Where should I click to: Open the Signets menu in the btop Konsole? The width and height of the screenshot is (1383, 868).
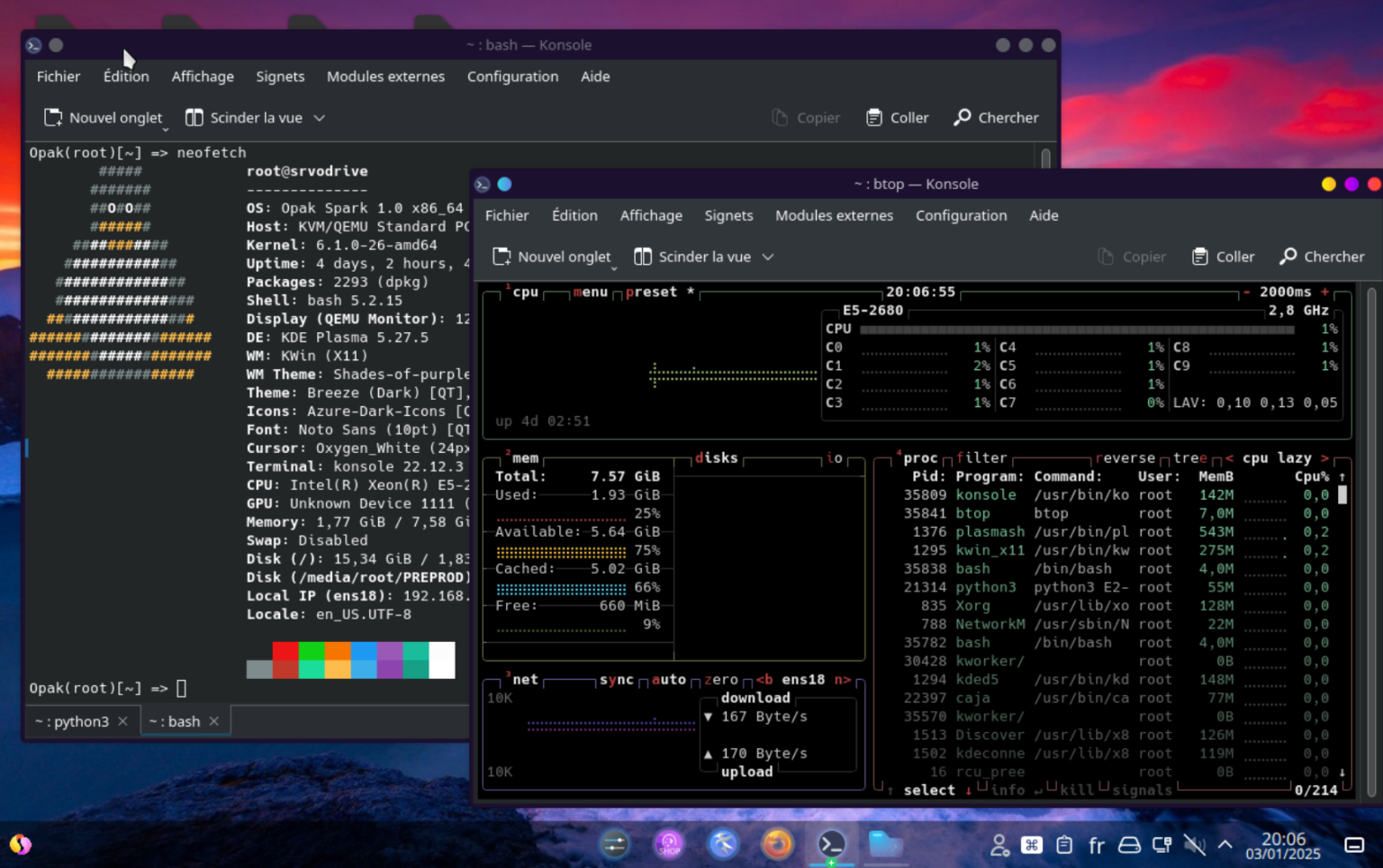728,215
